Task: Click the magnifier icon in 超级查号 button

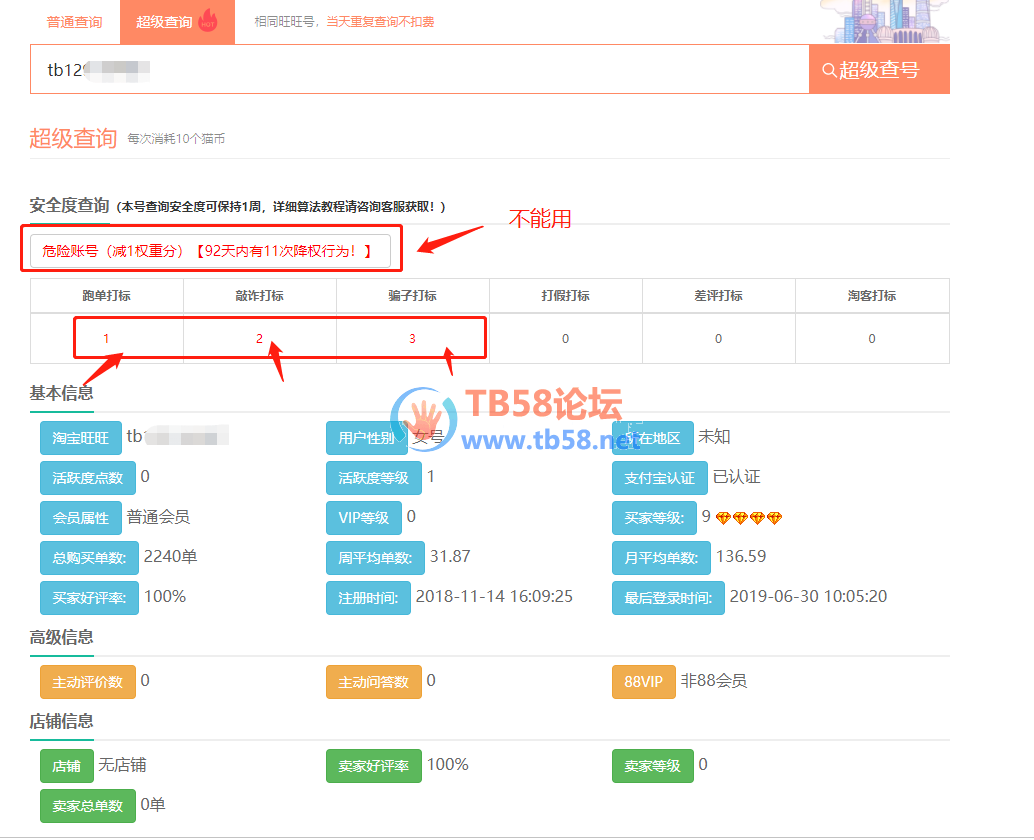Action: (x=829, y=70)
